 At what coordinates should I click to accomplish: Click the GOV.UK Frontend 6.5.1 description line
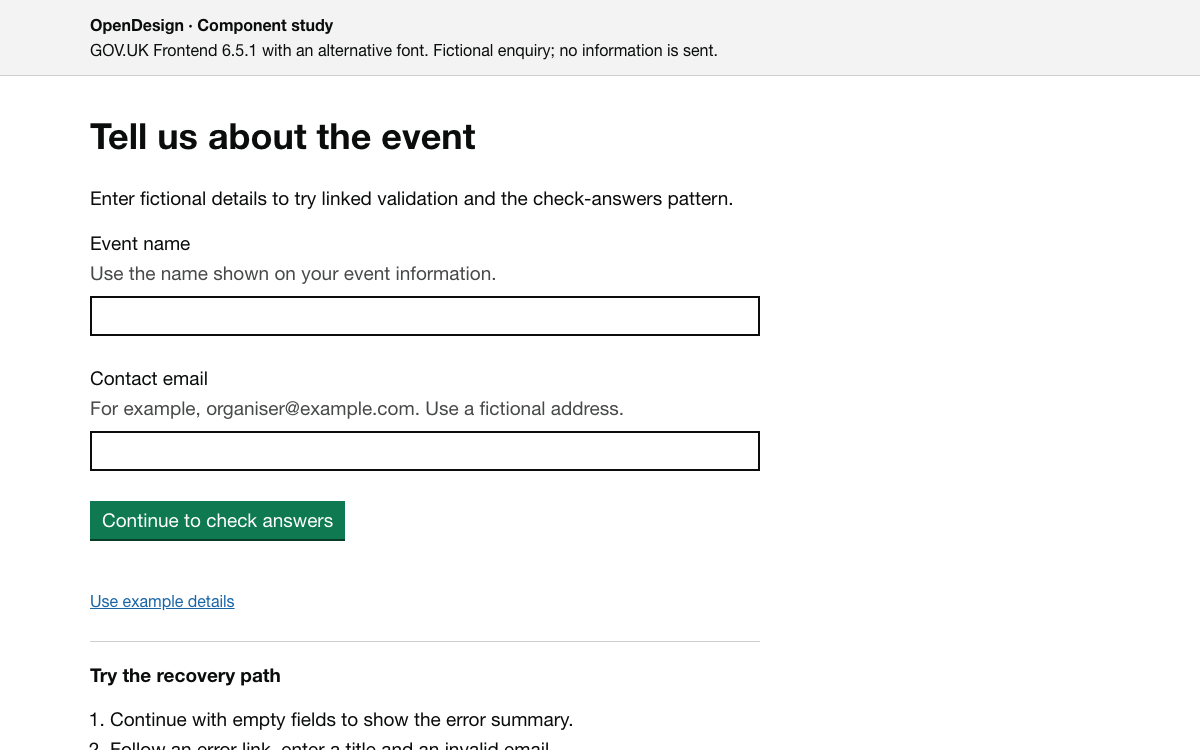404,50
